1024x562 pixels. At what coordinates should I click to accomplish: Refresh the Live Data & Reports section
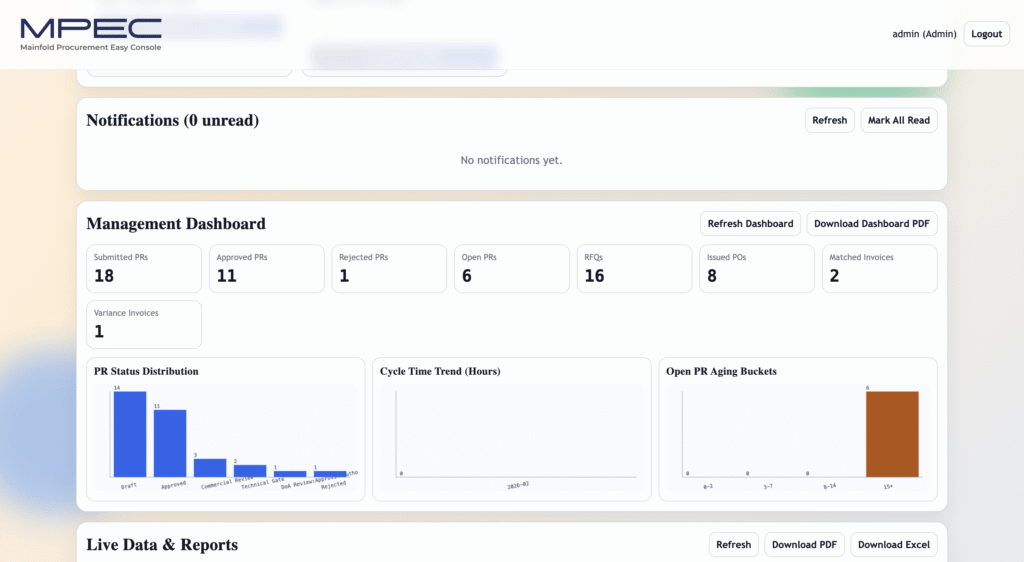733,545
